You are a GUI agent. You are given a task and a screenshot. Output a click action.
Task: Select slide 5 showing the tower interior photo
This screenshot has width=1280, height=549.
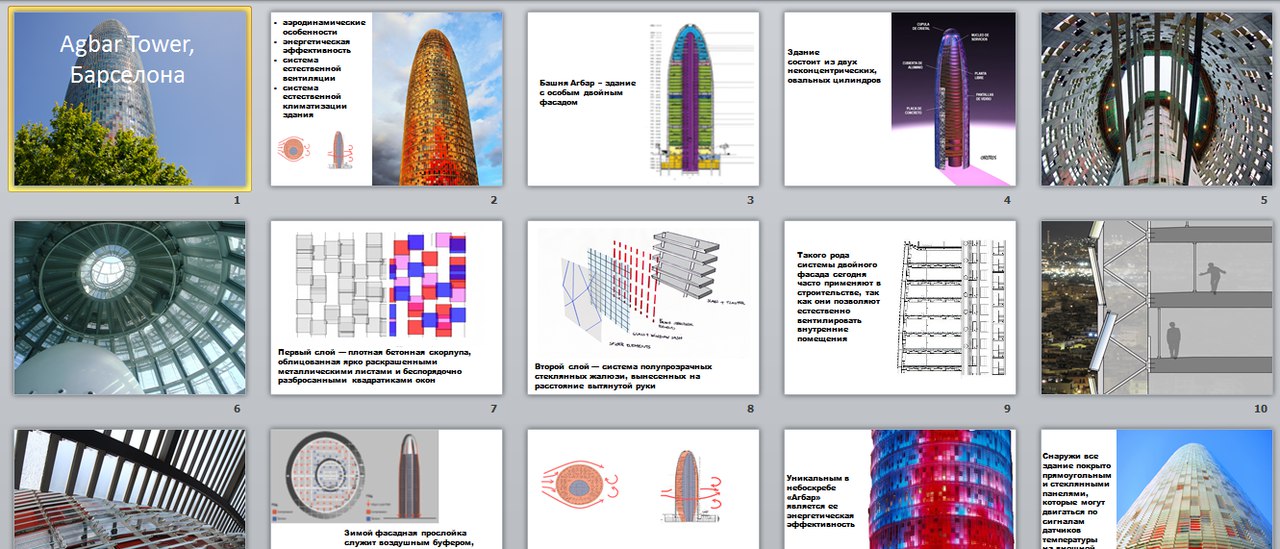click(x=1157, y=98)
